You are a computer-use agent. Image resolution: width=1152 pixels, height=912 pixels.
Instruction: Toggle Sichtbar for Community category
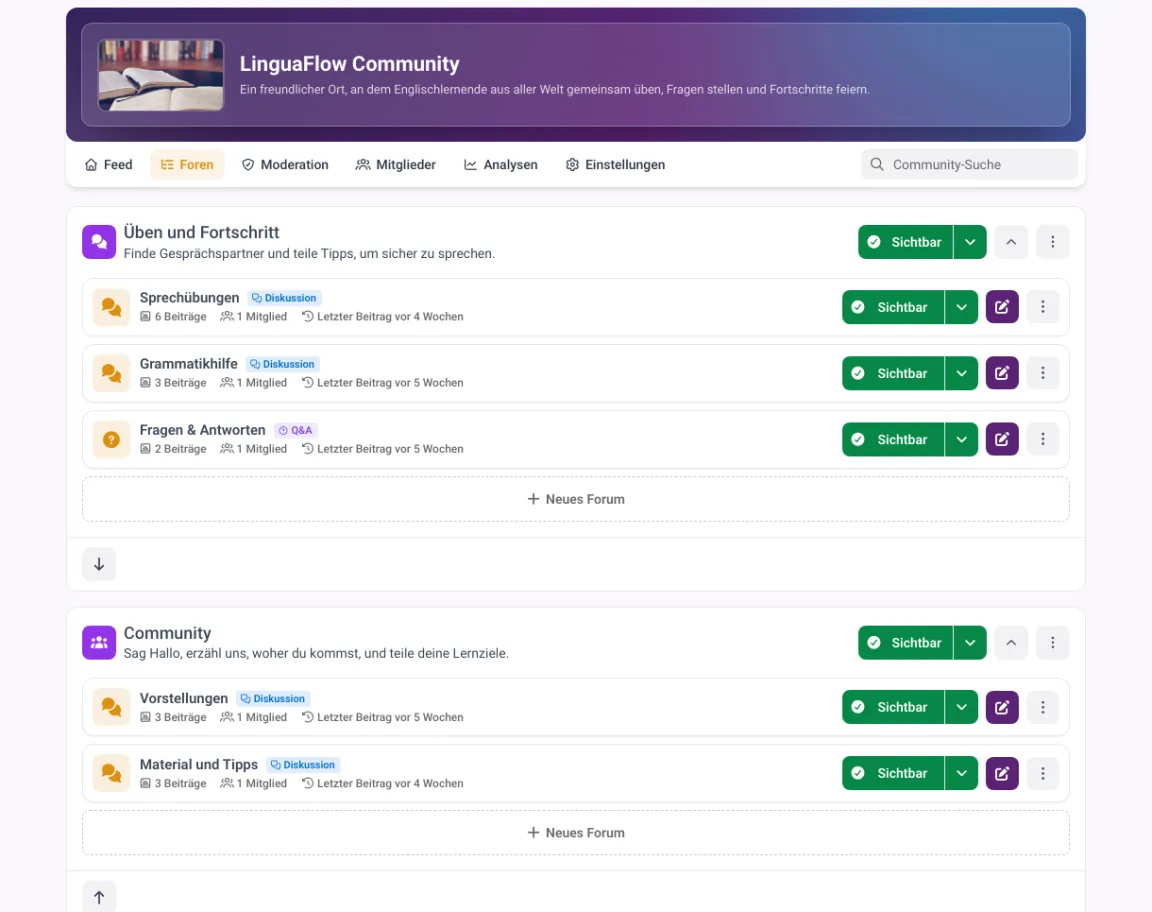(905, 642)
